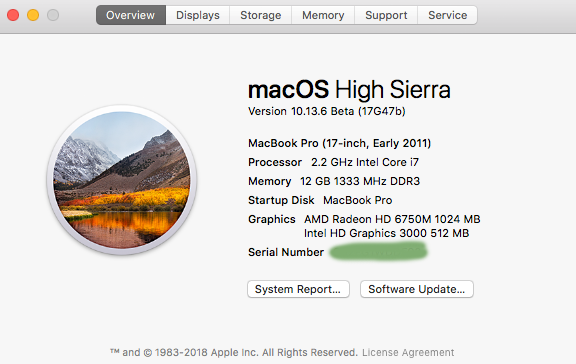576x364 pixels.
Task: Go to the Service tab
Action: click(x=447, y=15)
